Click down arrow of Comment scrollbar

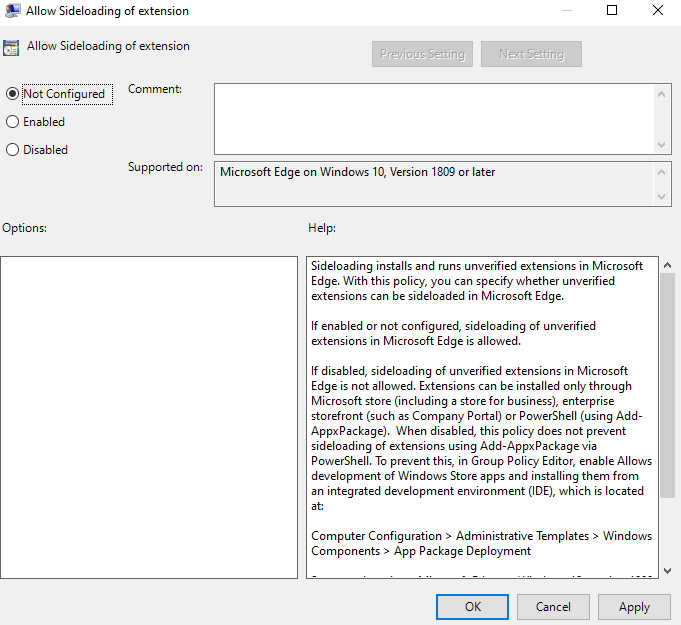click(661, 145)
